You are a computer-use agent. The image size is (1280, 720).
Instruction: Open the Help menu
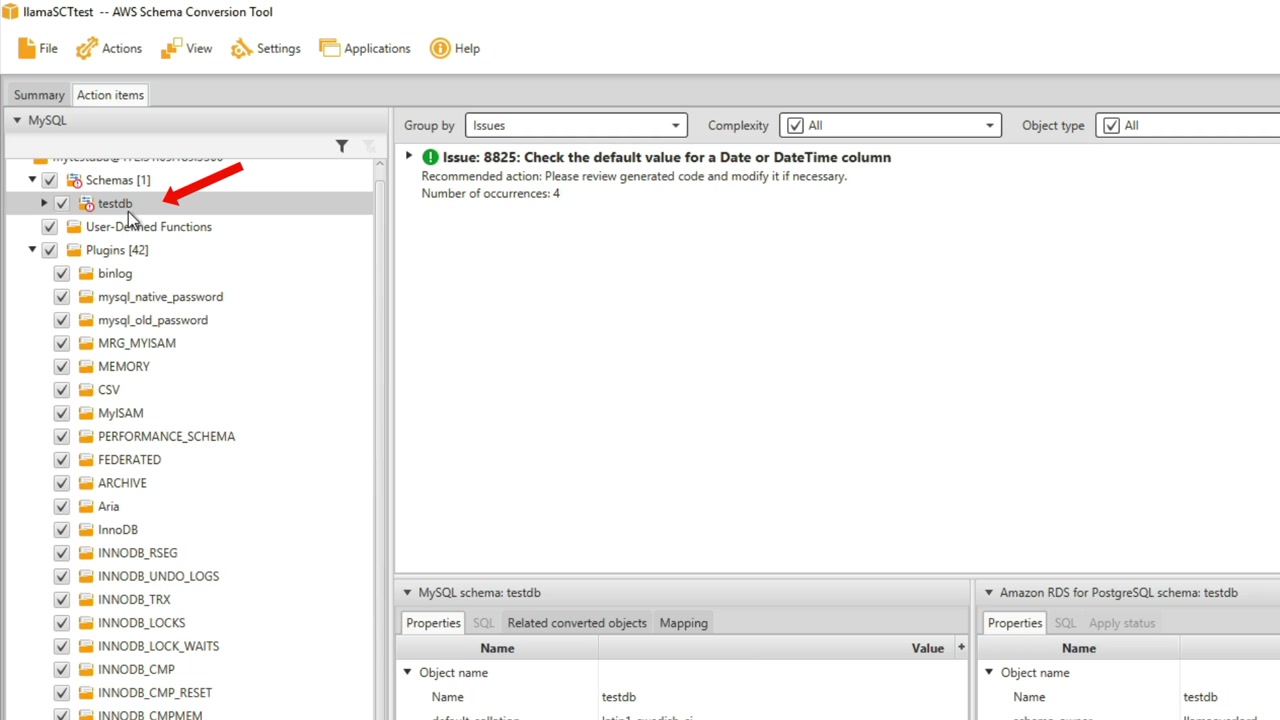455,48
